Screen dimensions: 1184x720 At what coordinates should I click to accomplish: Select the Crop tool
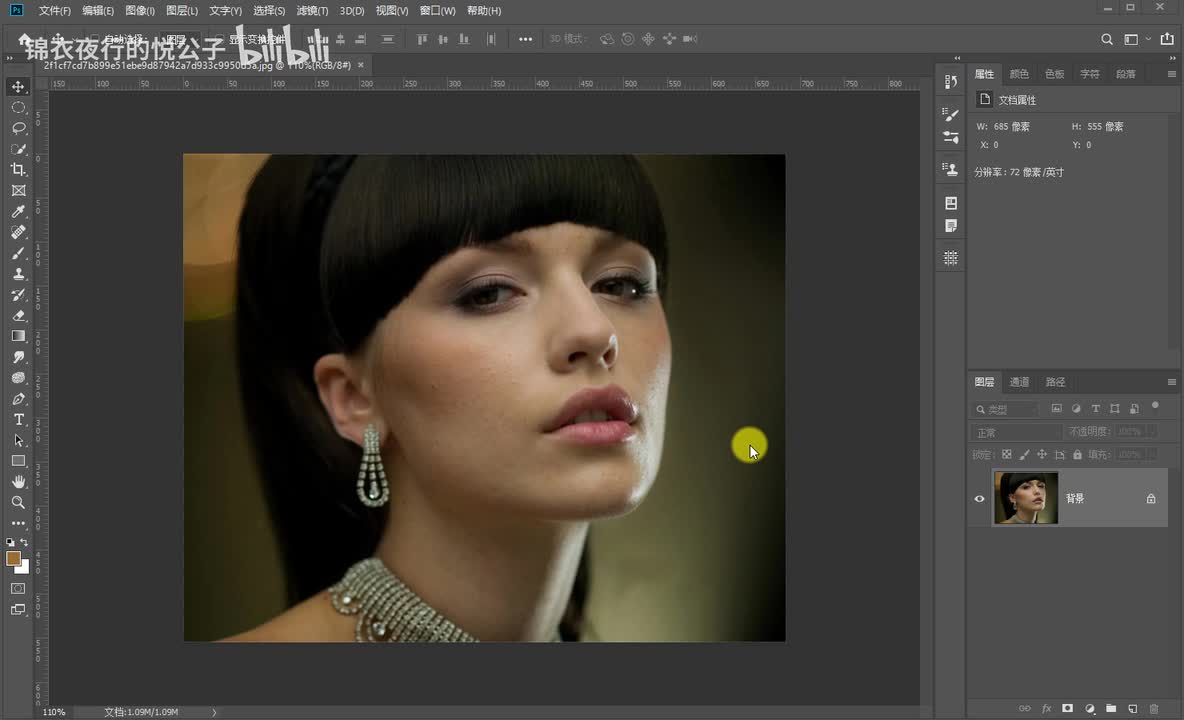click(x=18, y=169)
